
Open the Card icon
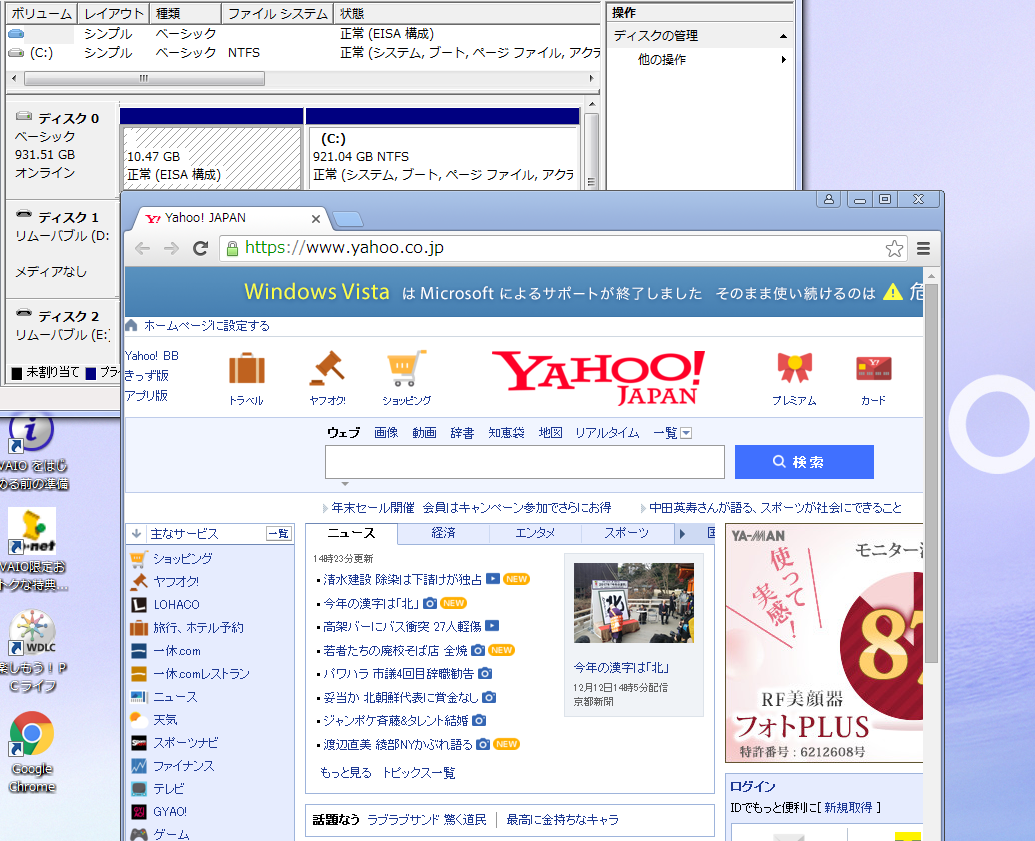coord(873,368)
